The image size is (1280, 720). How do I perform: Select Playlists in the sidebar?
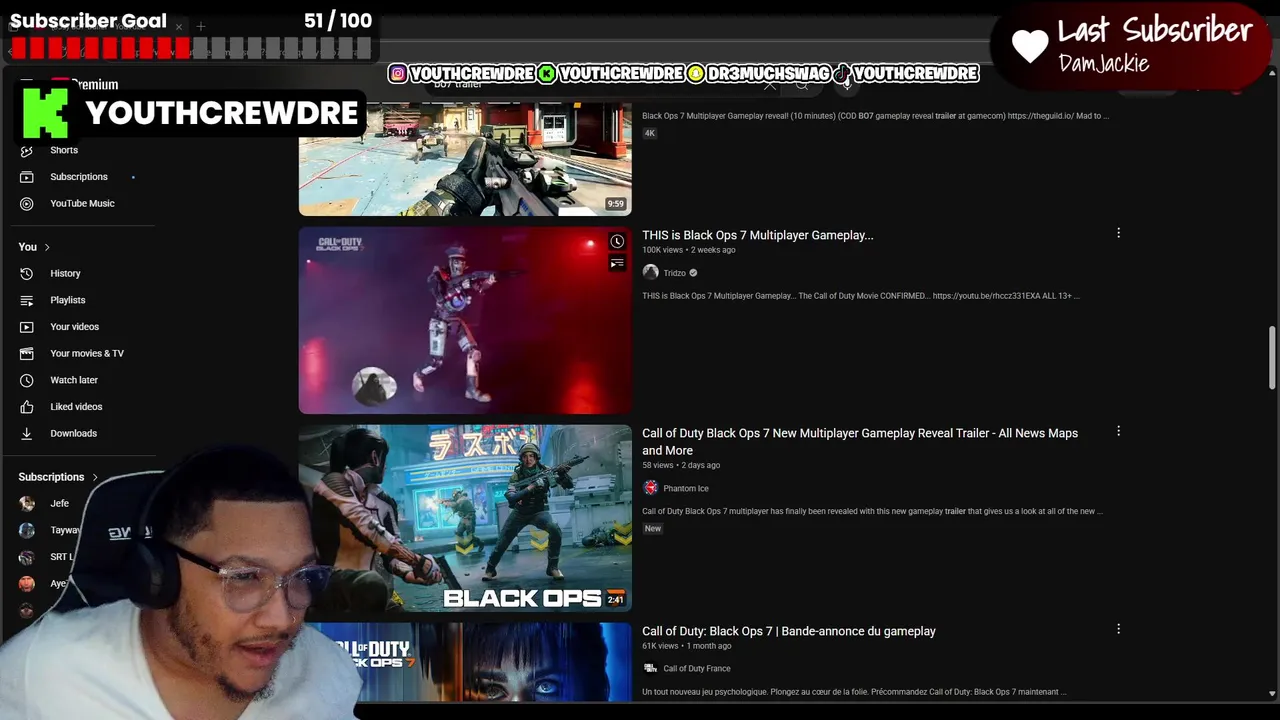(x=68, y=300)
